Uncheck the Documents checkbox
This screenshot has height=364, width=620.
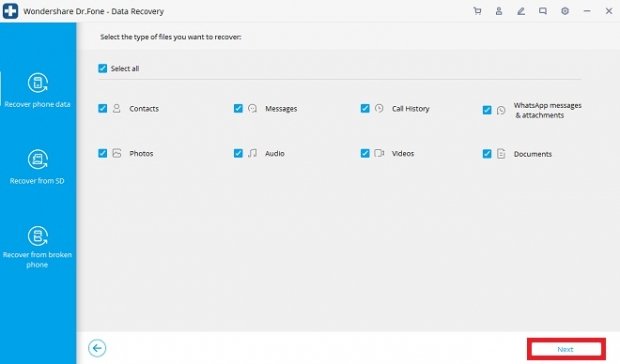[x=487, y=153]
